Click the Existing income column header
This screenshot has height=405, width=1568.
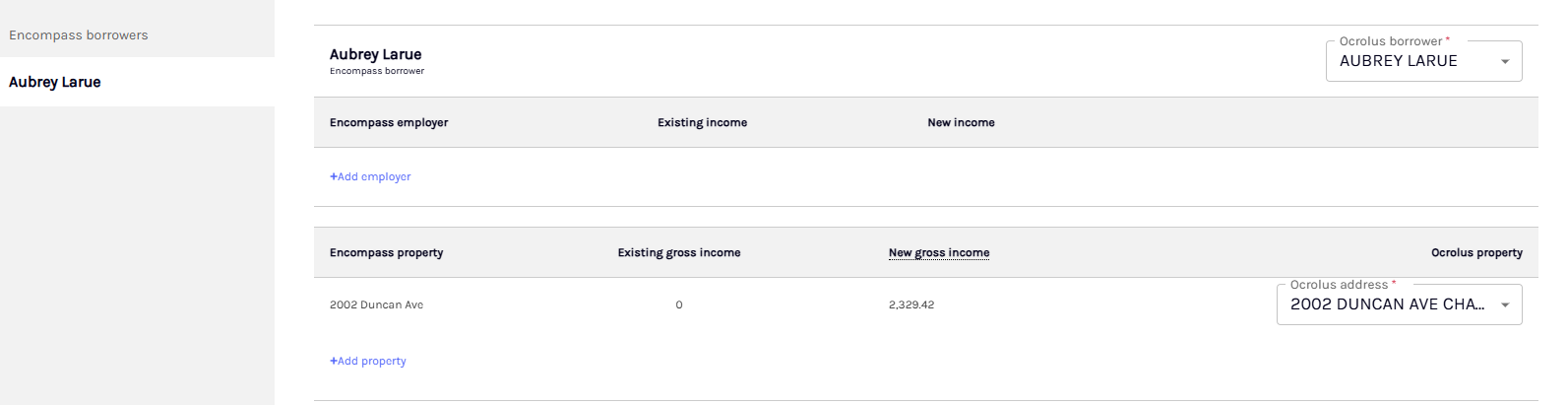click(x=703, y=122)
